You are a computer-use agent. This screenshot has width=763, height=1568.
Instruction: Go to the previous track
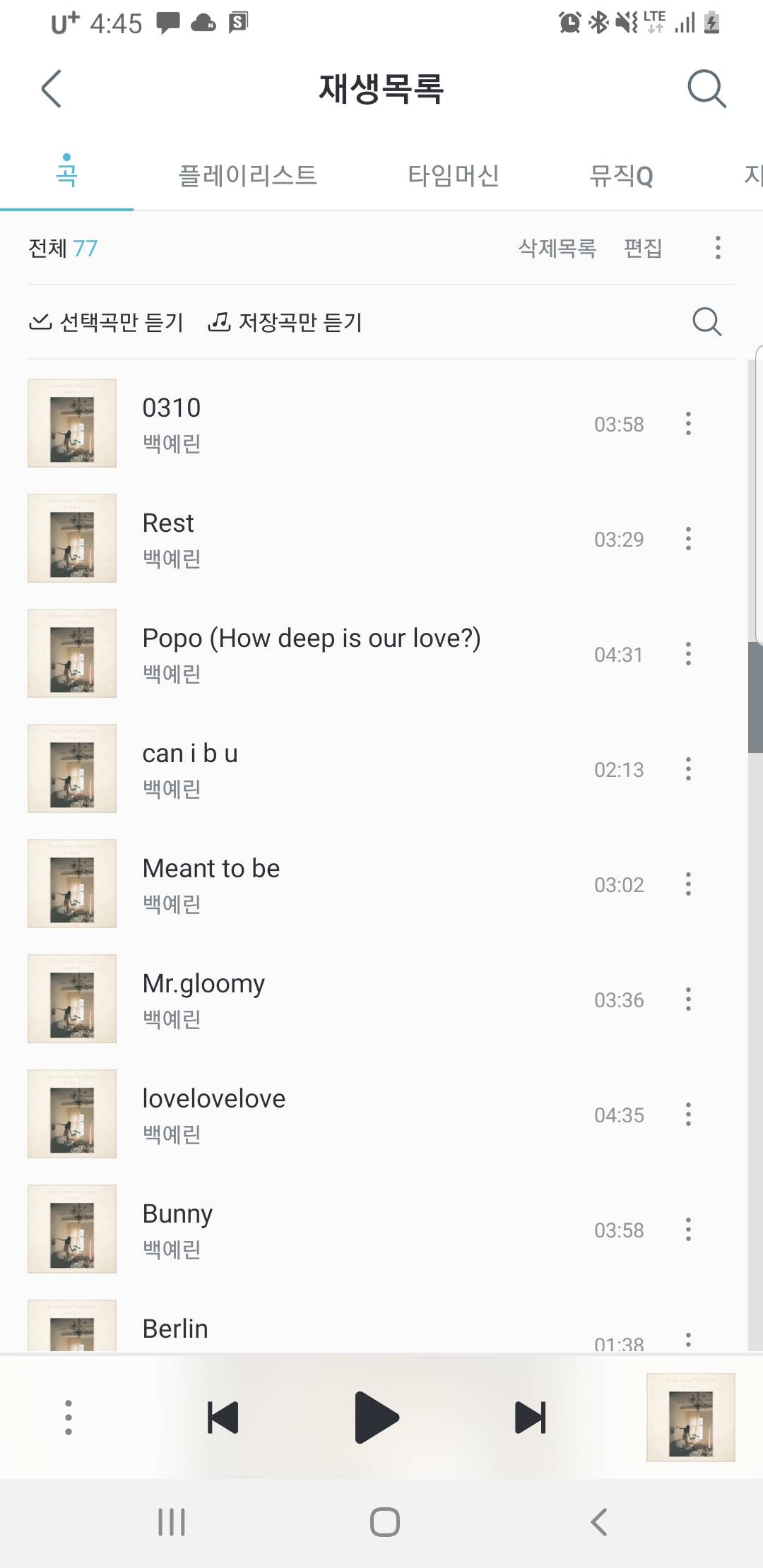point(223,1417)
